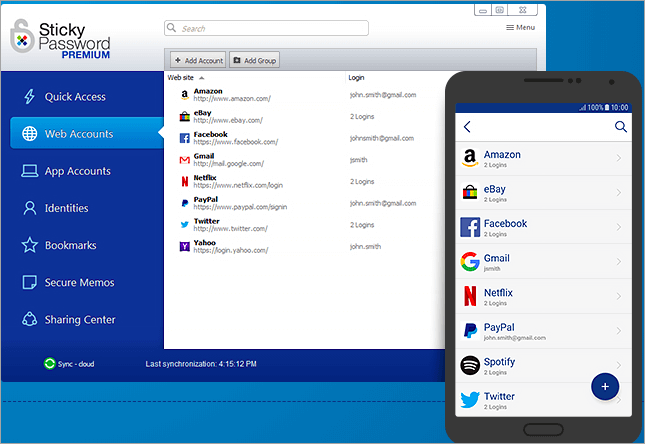Open Identities person icon
Viewport: 645px width, 444px height.
point(29,208)
